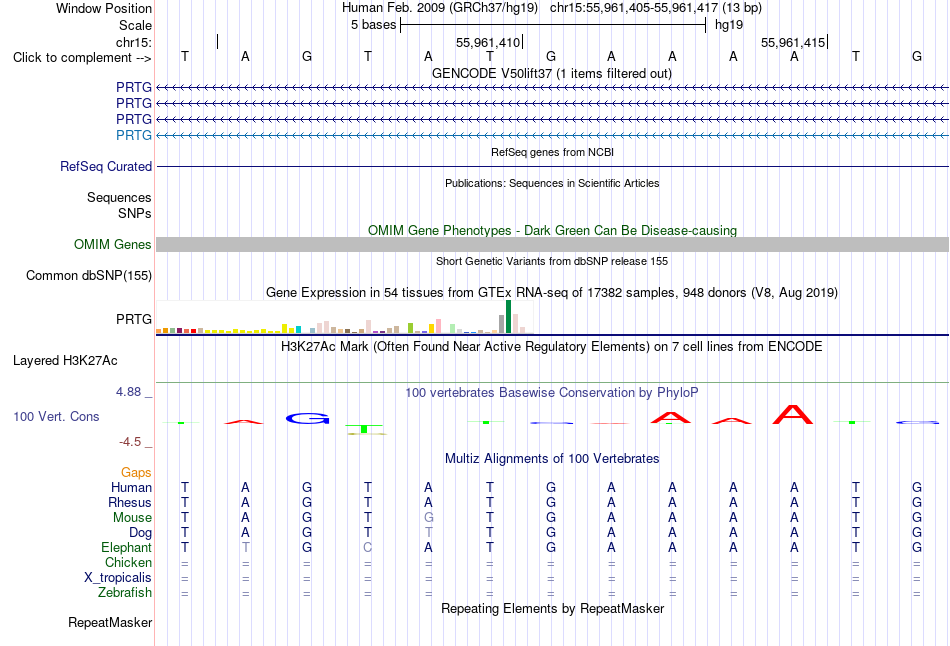Screen dimensions: 950x646
Task: Click the tallest red A conservation logo
Action: [x=792, y=415]
